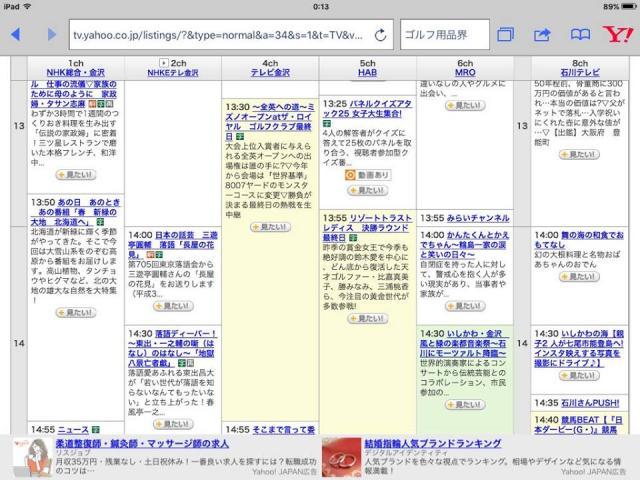Open the 家政婦・タサン志麻 program link
Viewport: 640px width, 480px height.
point(74,93)
